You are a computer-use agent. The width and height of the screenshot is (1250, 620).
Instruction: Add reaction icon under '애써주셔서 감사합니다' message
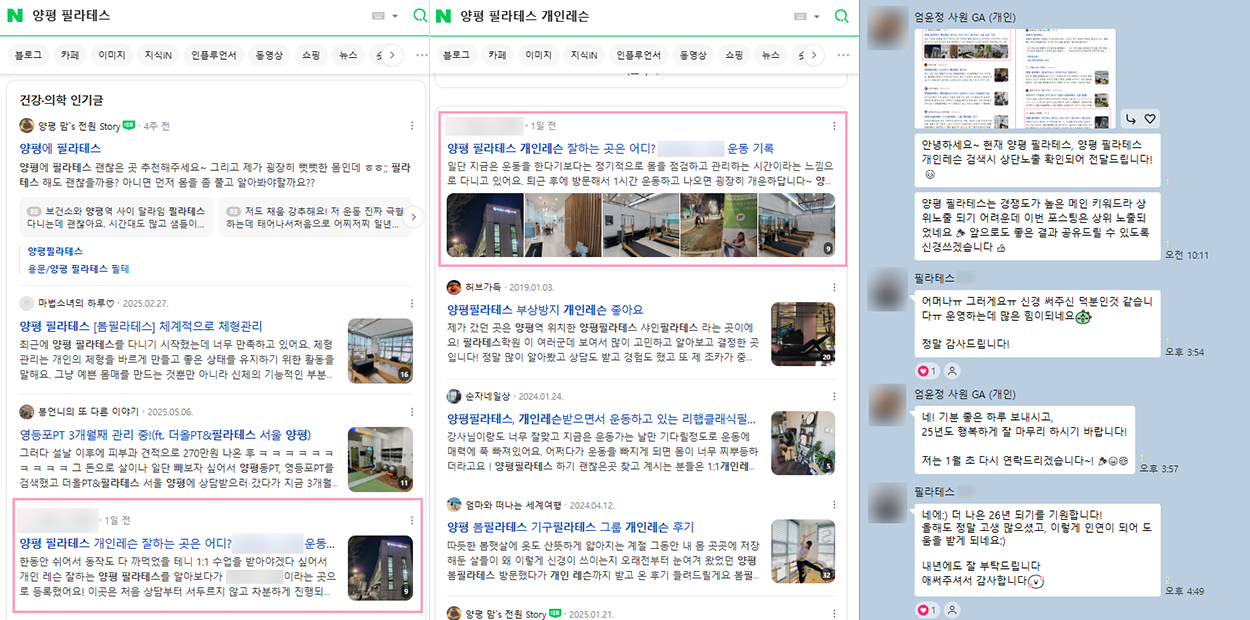click(x=952, y=609)
